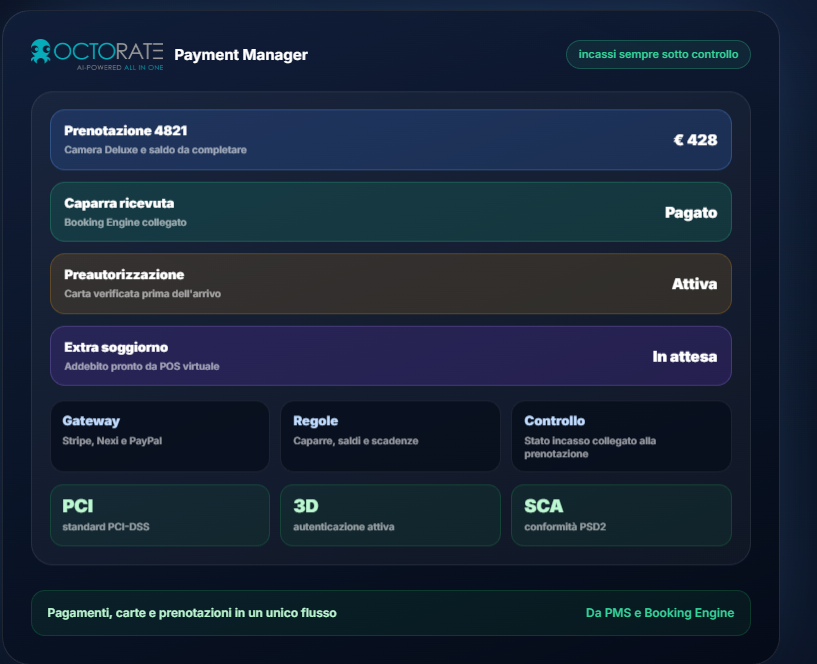Click the Octorate octopus logo icon
The image size is (817, 664).
[x=40, y=51]
